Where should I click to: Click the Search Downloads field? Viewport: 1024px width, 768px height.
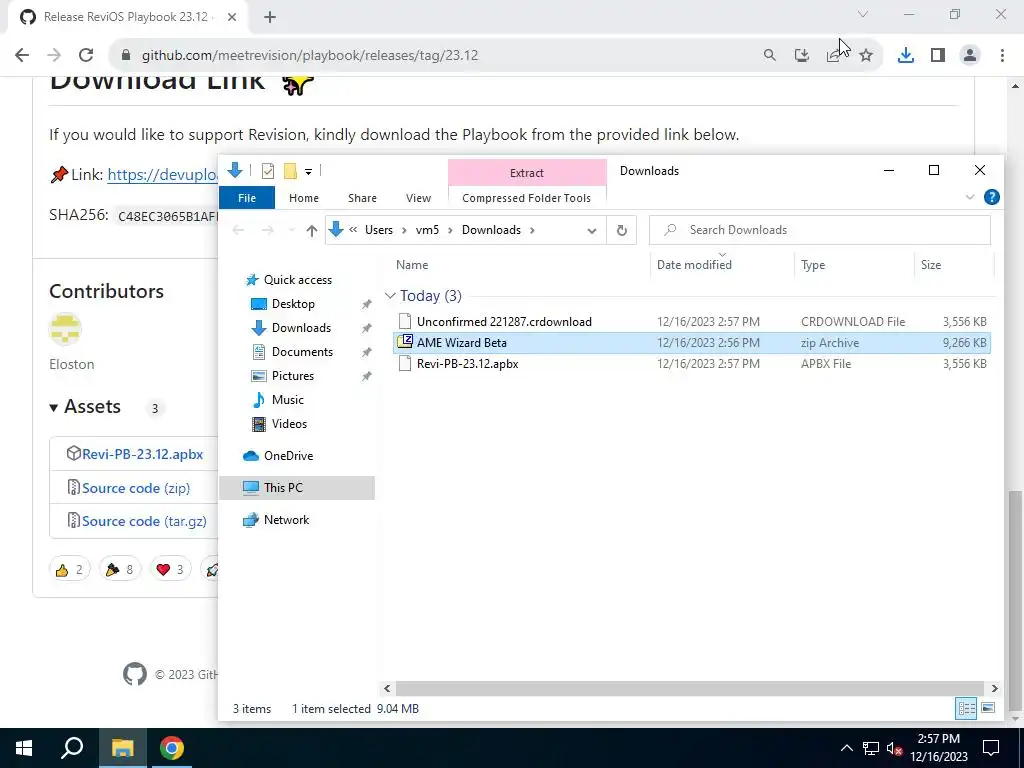pos(820,230)
